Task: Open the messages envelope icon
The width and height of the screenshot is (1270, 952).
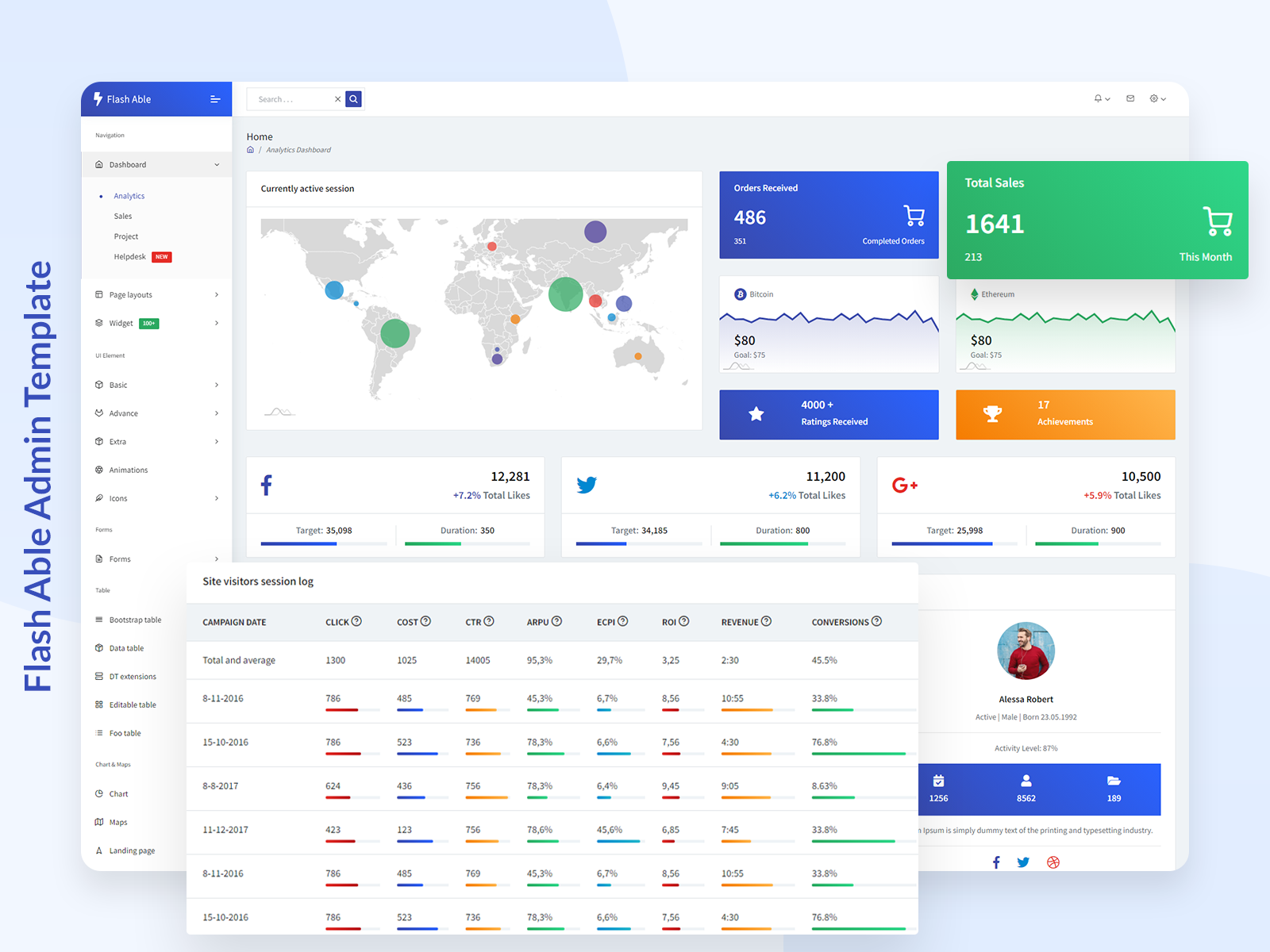Action: (1130, 98)
